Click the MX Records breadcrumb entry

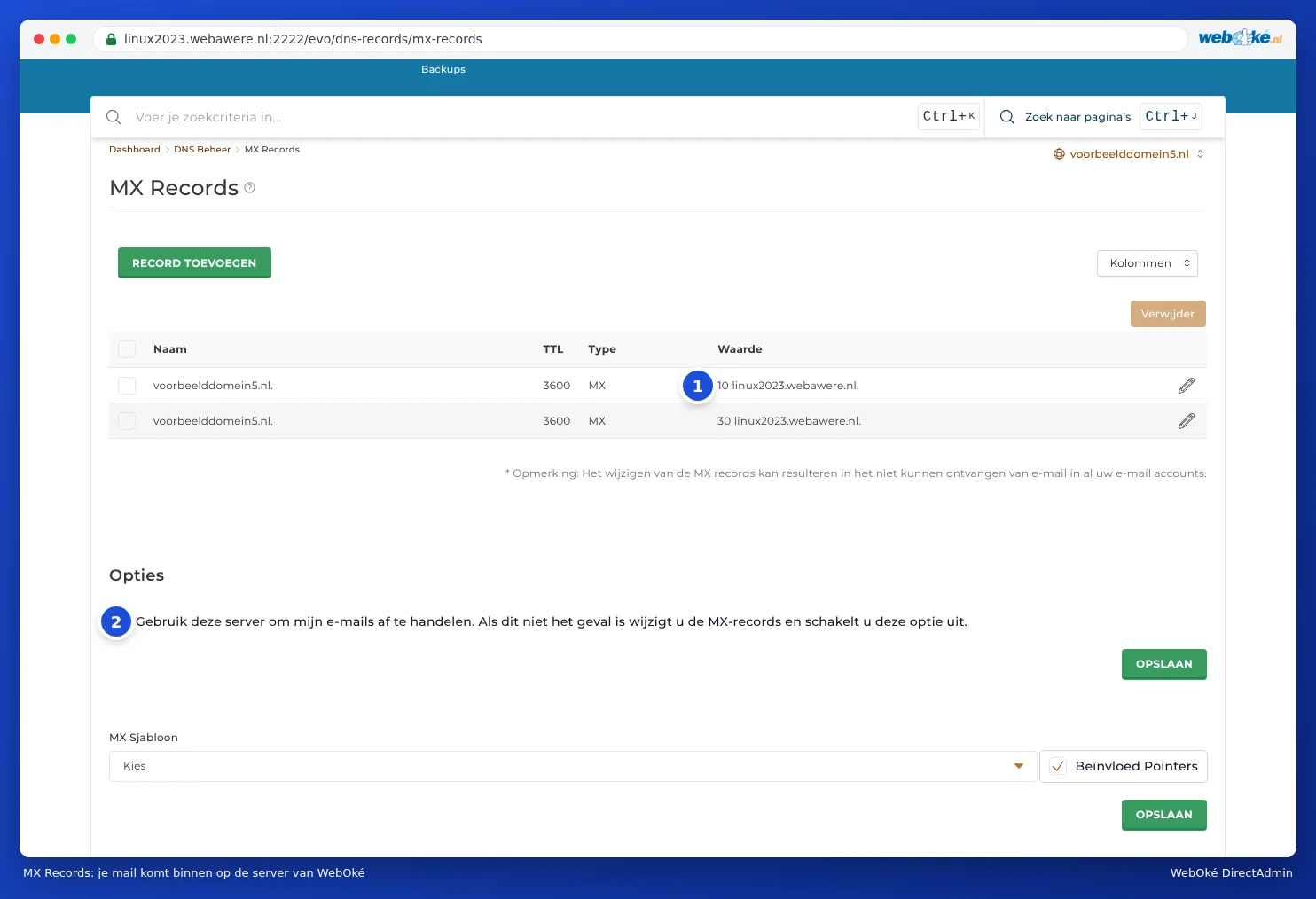coord(272,150)
